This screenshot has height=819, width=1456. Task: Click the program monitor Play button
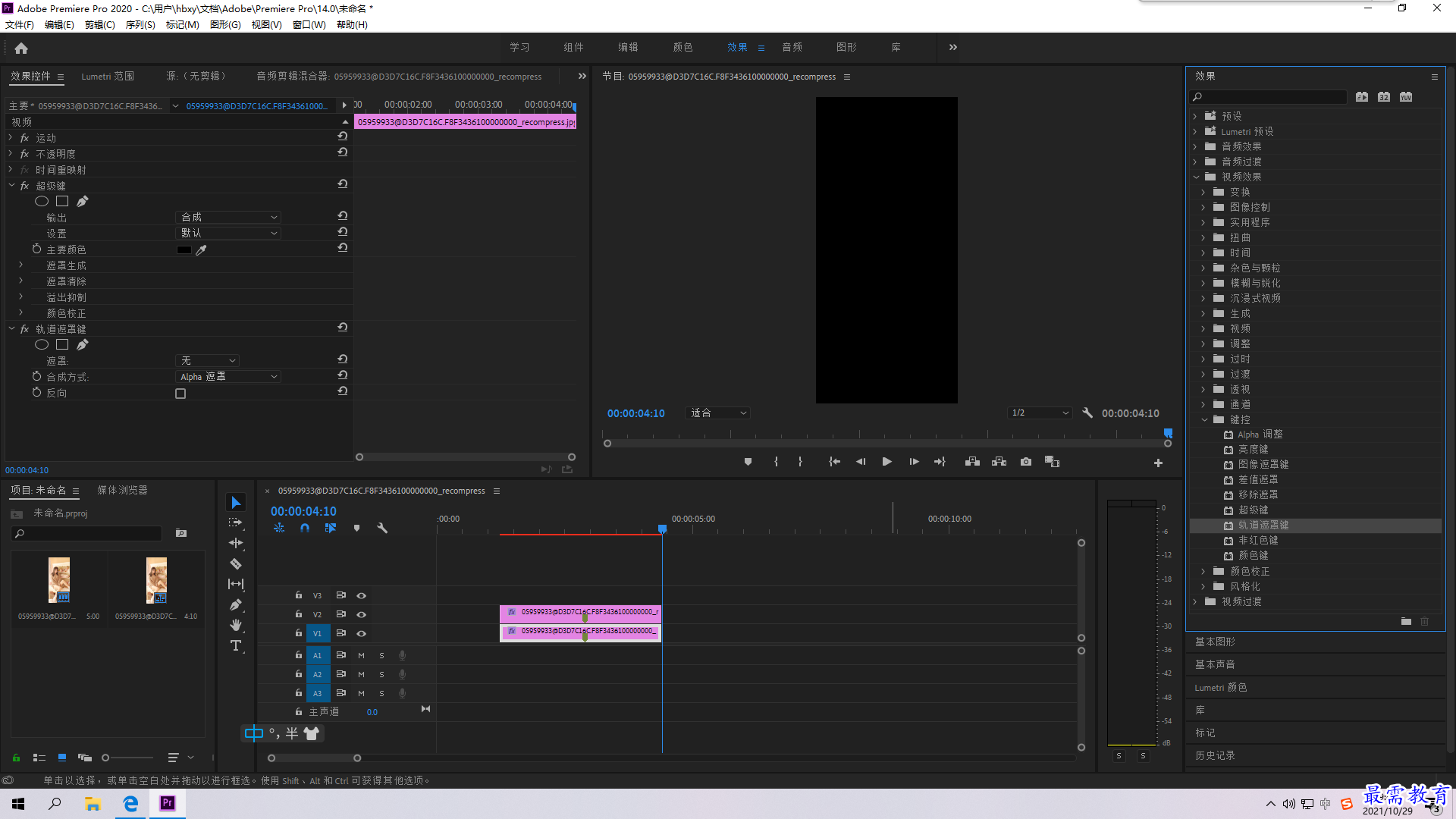(x=886, y=462)
